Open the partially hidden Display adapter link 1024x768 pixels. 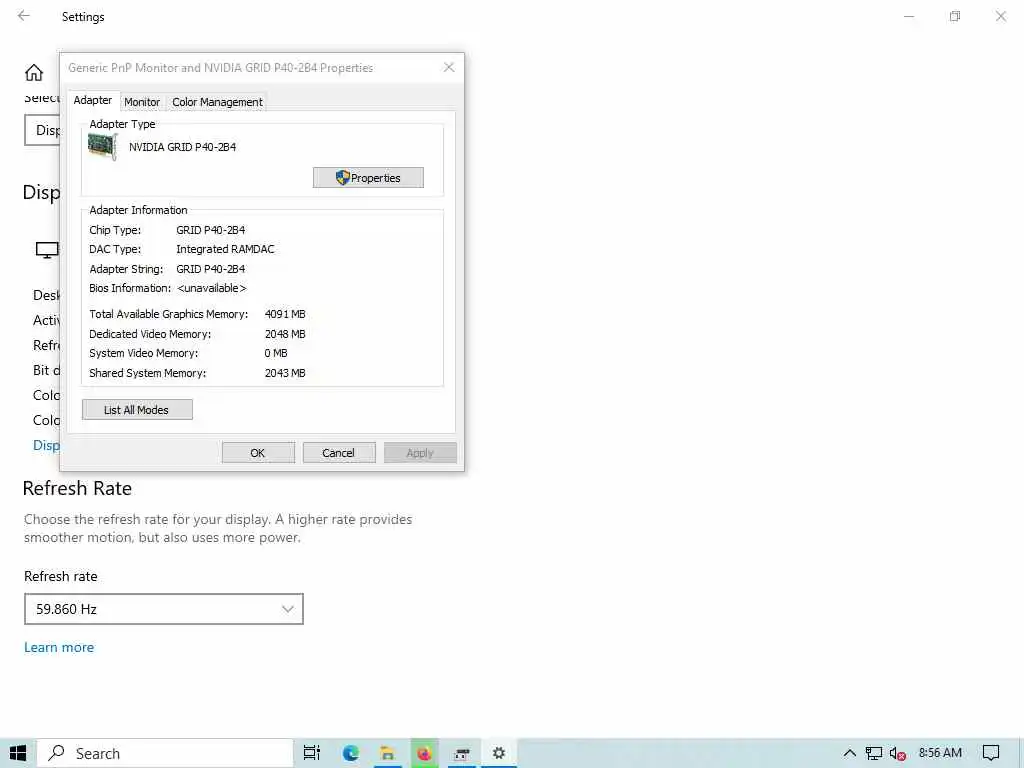pyautogui.click(x=46, y=445)
